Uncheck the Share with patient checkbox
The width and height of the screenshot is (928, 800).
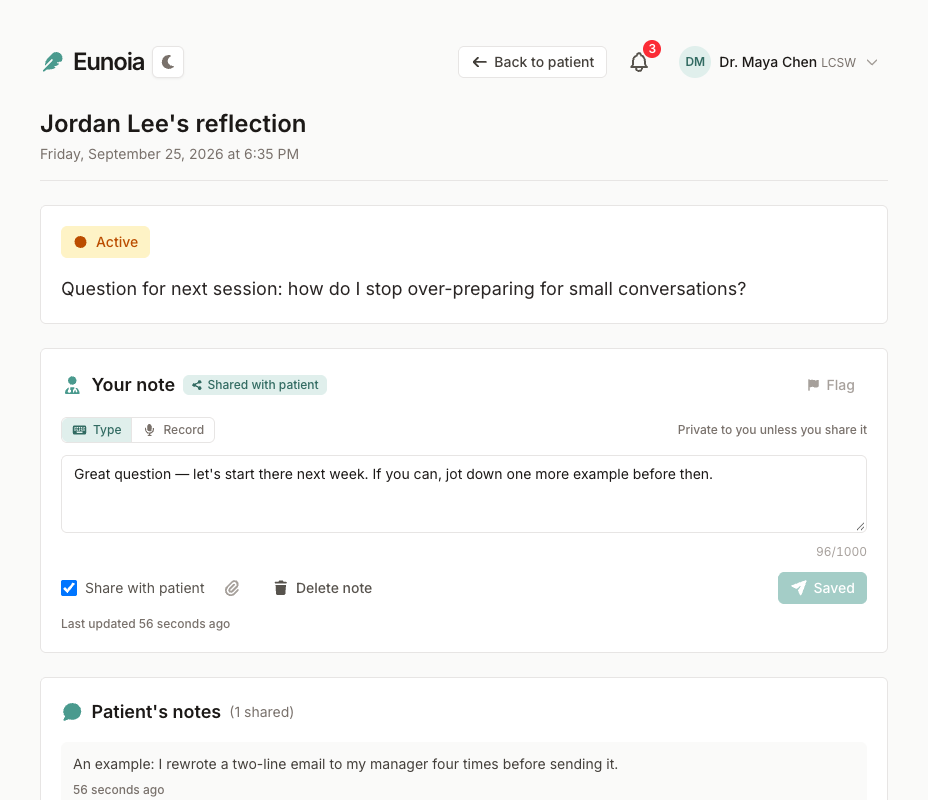click(x=69, y=588)
